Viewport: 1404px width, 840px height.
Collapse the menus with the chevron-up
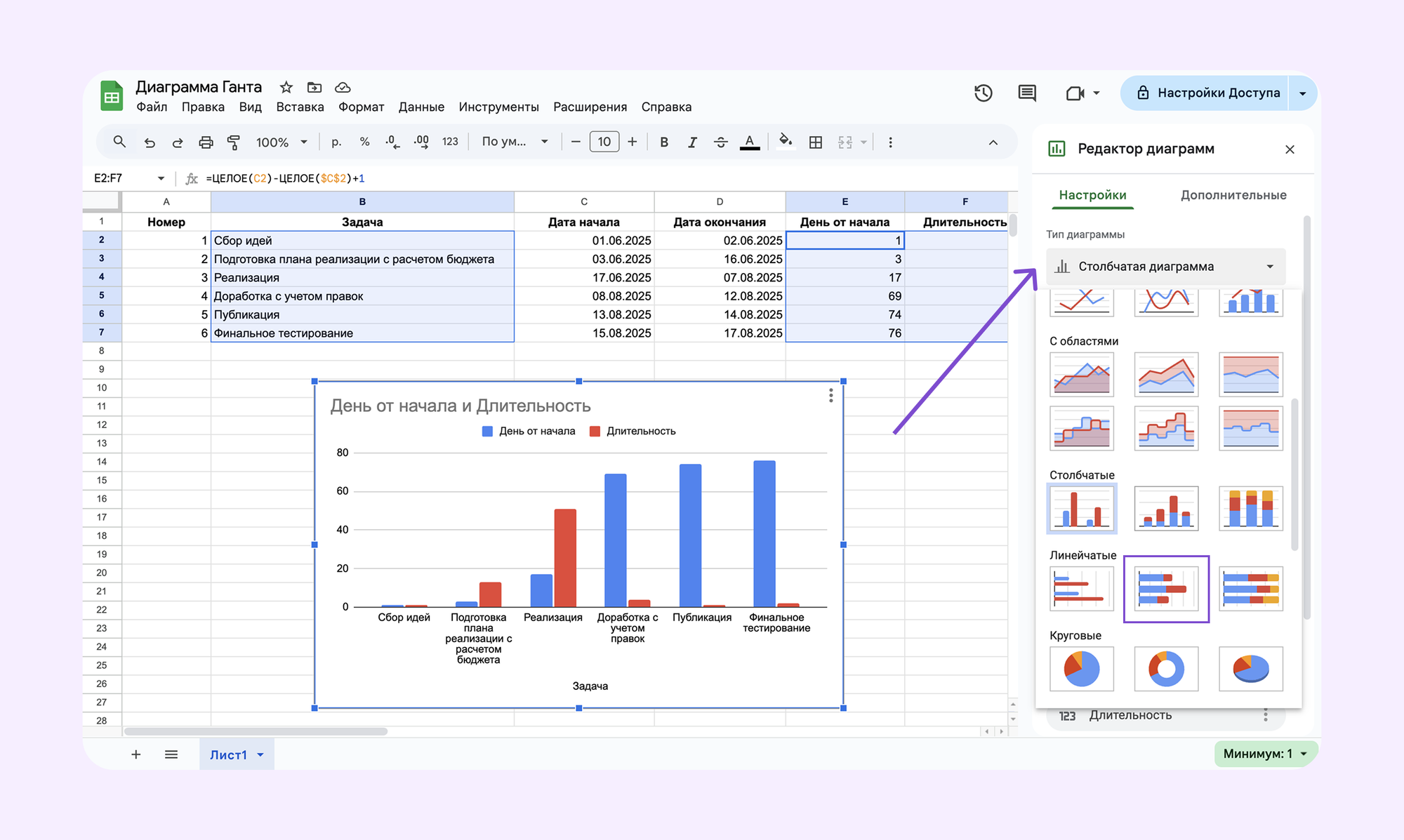click(x=993, y=142)
